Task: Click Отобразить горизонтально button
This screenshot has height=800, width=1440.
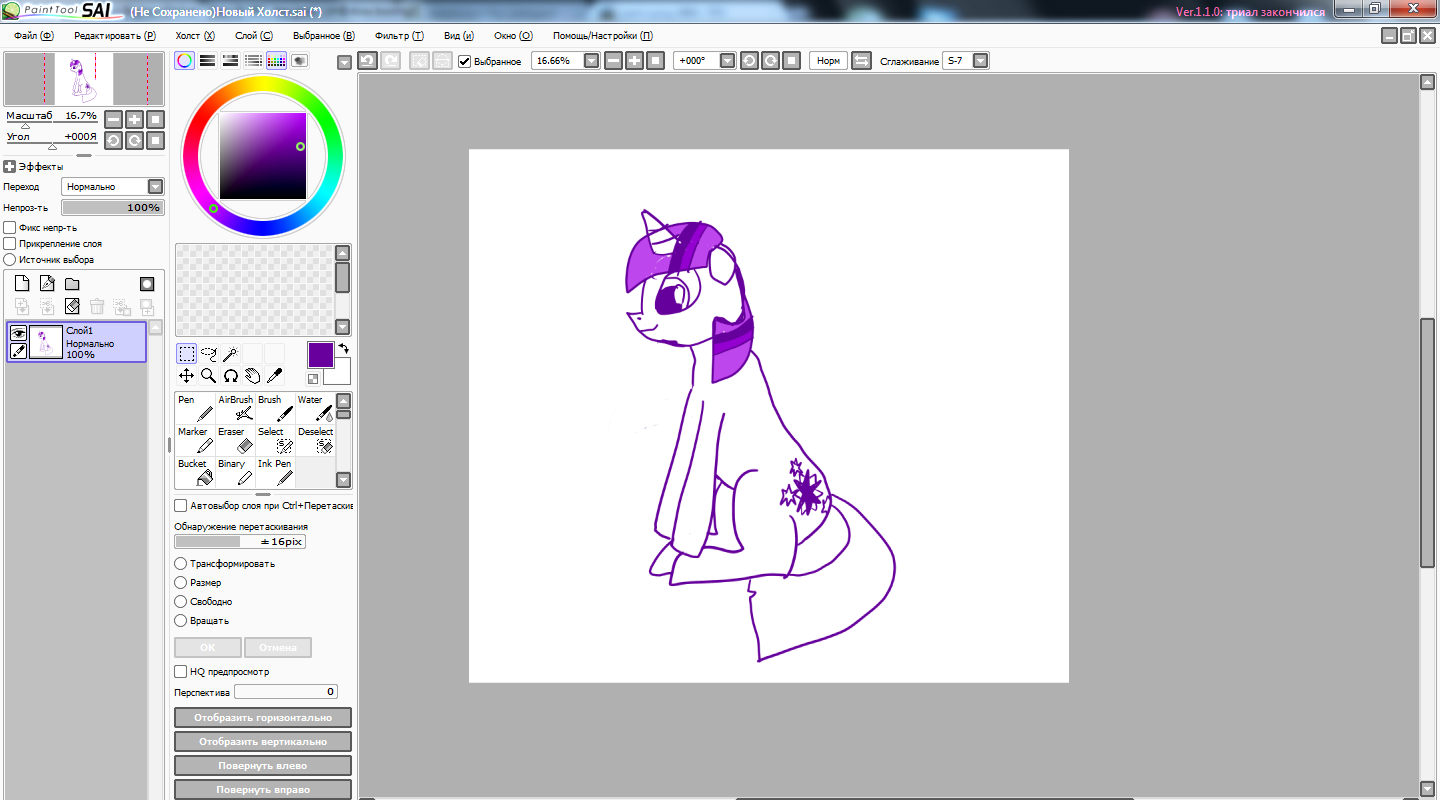Action: pos(263,718)
